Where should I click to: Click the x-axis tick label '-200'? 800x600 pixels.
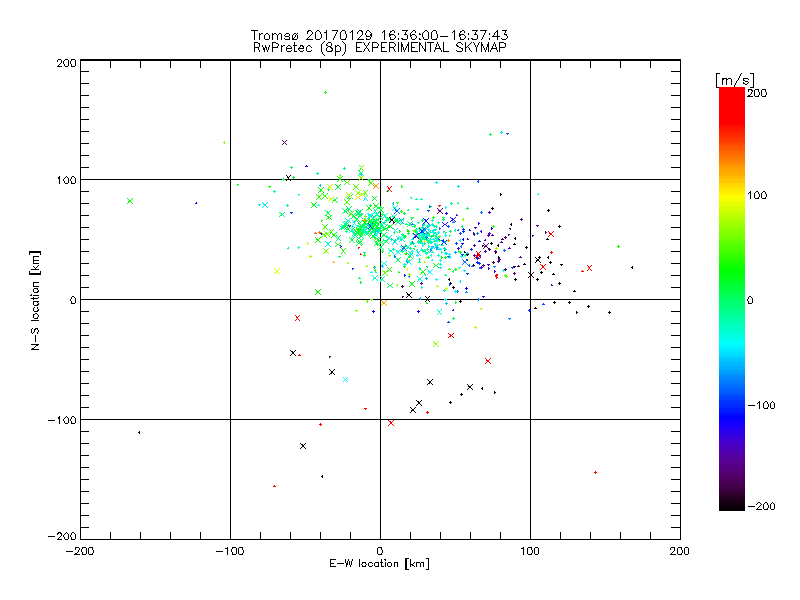80,551
